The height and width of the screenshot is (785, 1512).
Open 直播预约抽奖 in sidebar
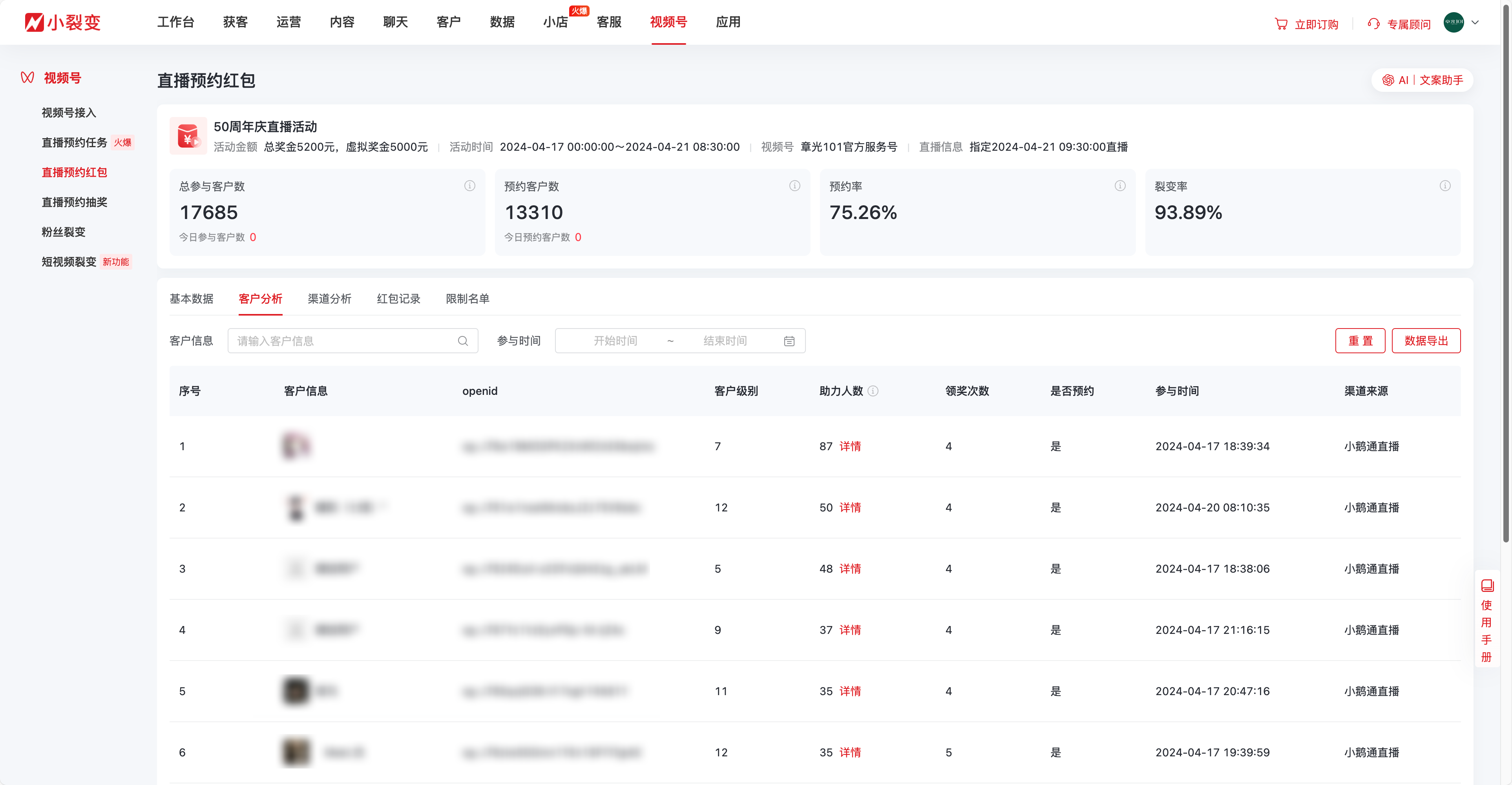coord(75,203)
